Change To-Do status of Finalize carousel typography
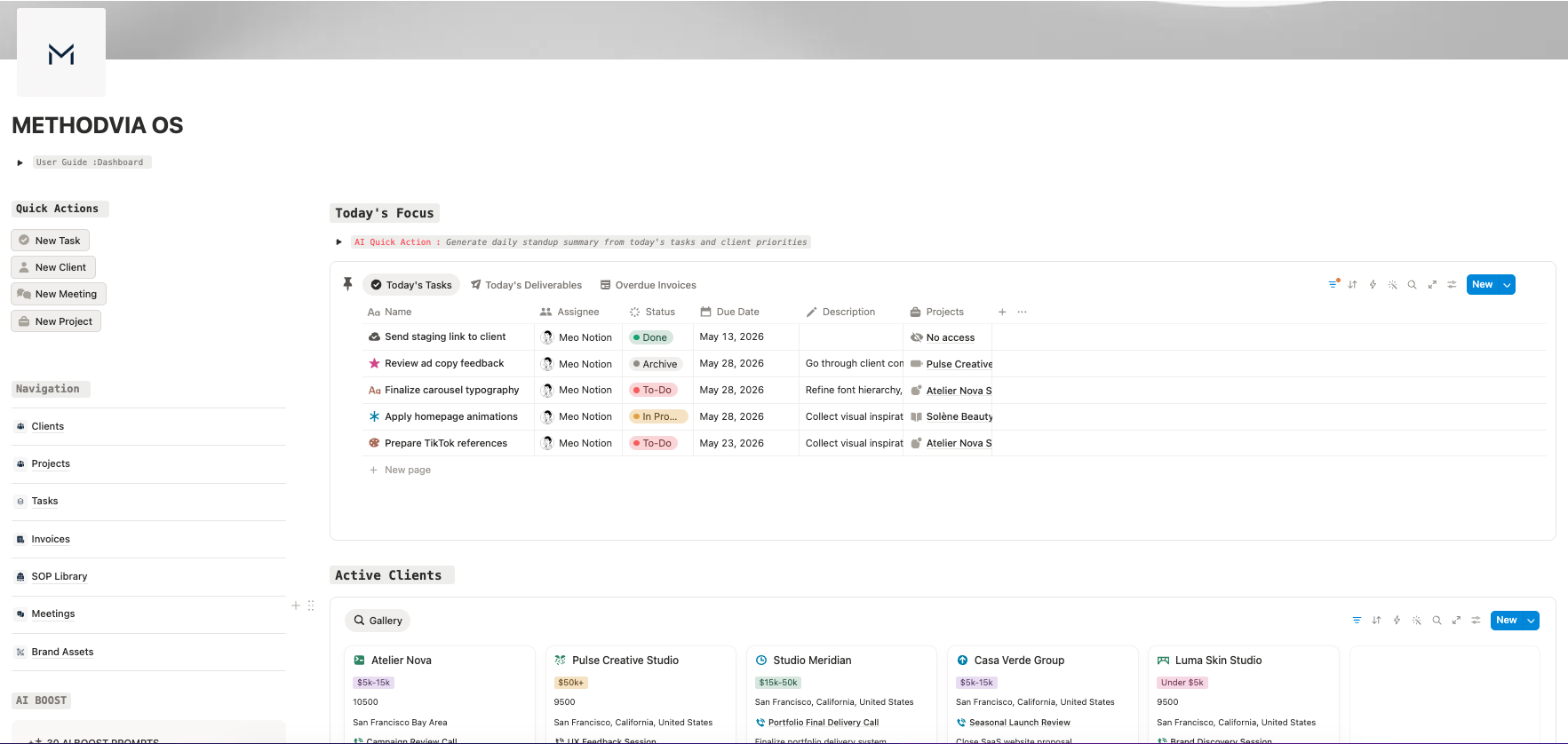1568x744 pixels. click(653, 390)
